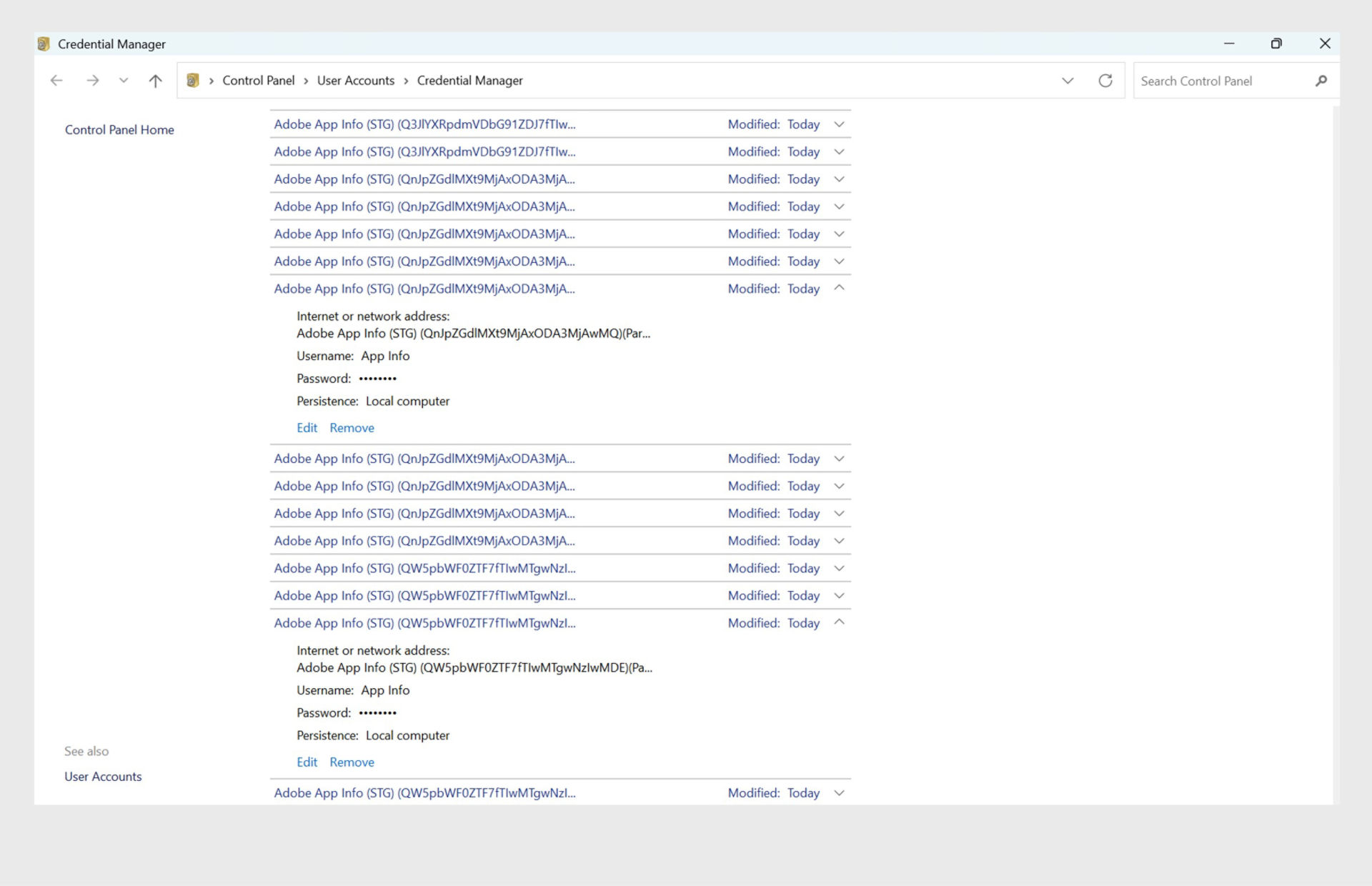The image size is (1372, 886).
Task: Open the previous locations dropdown in address bar
Action: pos(1068,81)
